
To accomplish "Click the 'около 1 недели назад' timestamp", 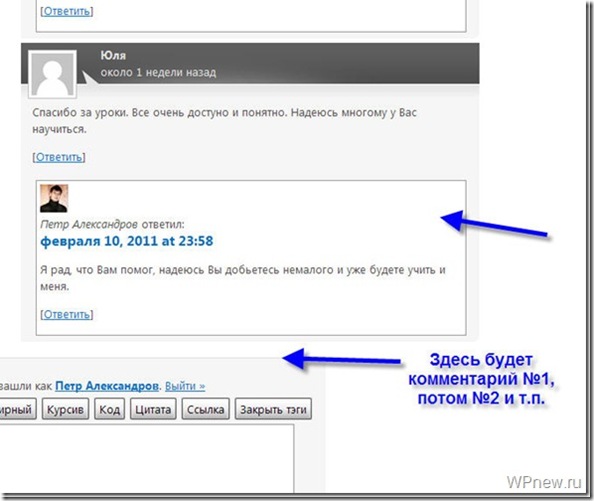I will click(158, 72).
